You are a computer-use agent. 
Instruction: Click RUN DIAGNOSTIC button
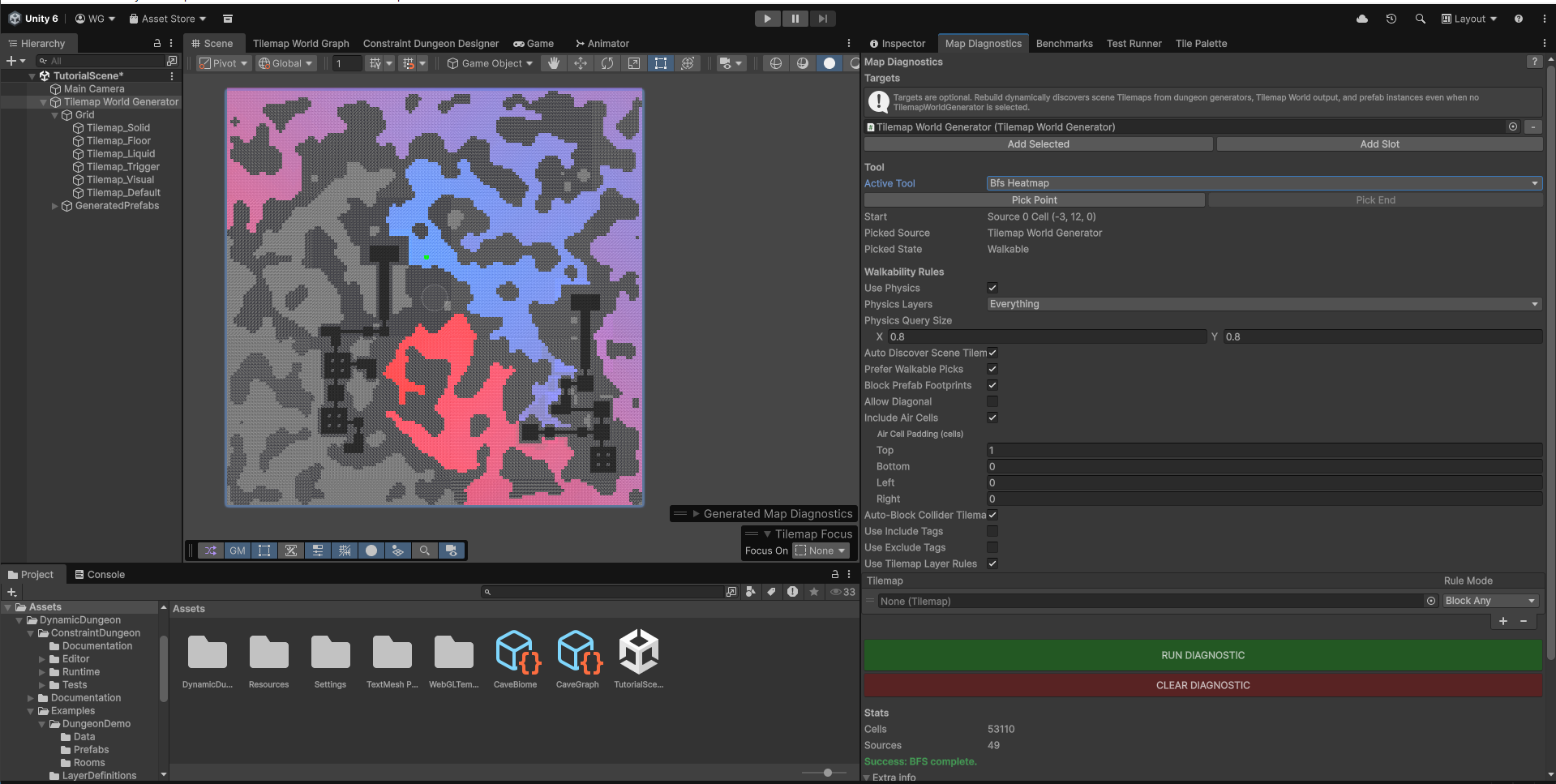[x=1202, y=655]
